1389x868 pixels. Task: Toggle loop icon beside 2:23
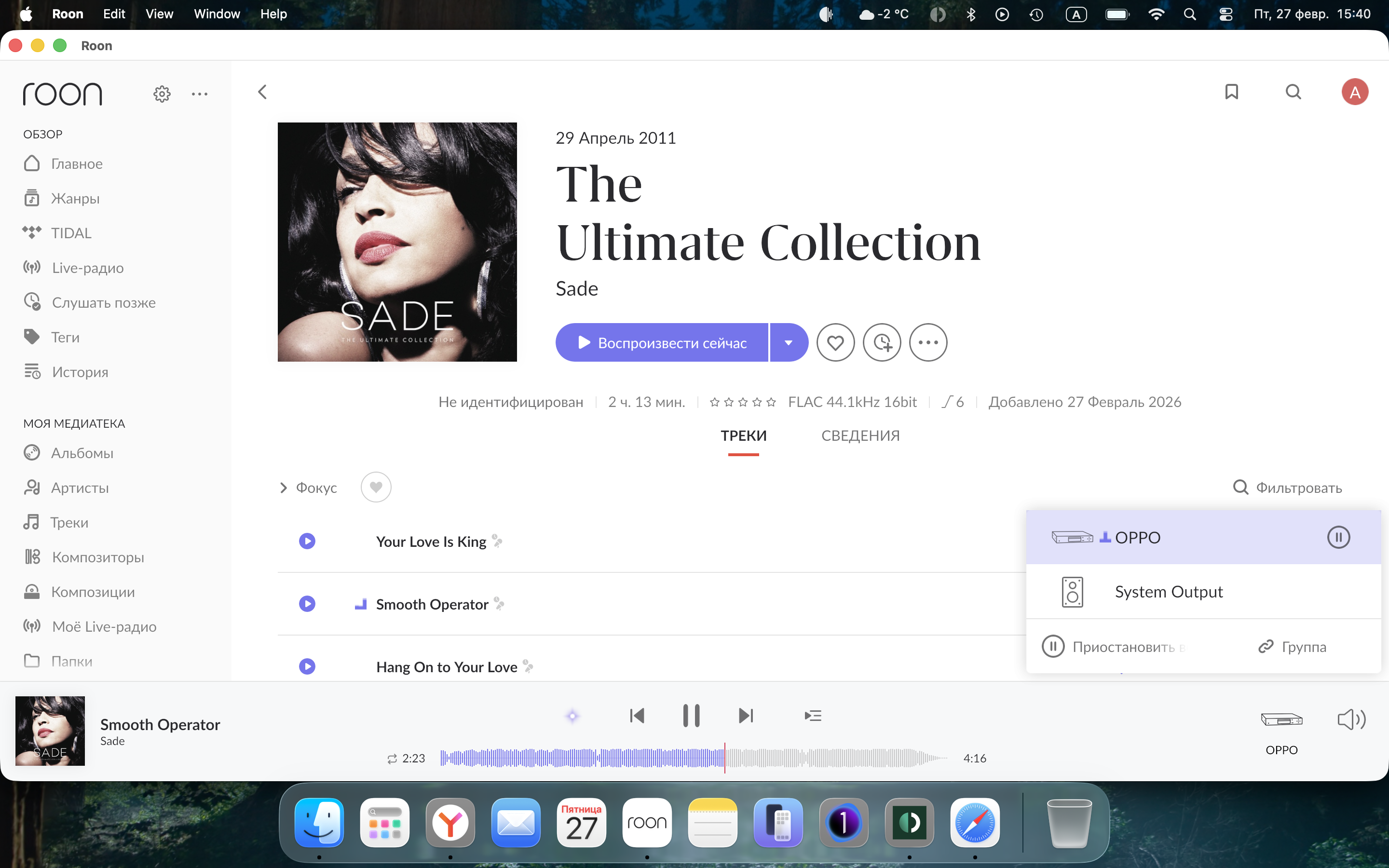click(x=392, y=759)
